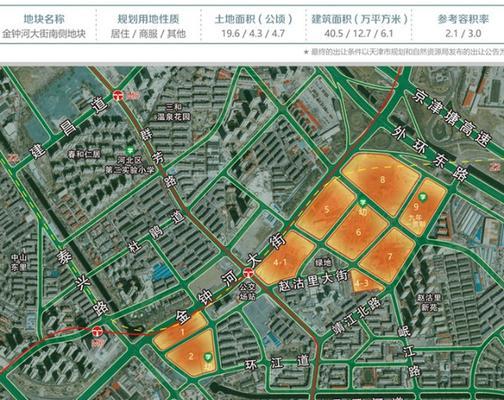This screenshot has width=504, height=400.
Task: Click the 赵沽里大街 road label
Action: point(314,281)
